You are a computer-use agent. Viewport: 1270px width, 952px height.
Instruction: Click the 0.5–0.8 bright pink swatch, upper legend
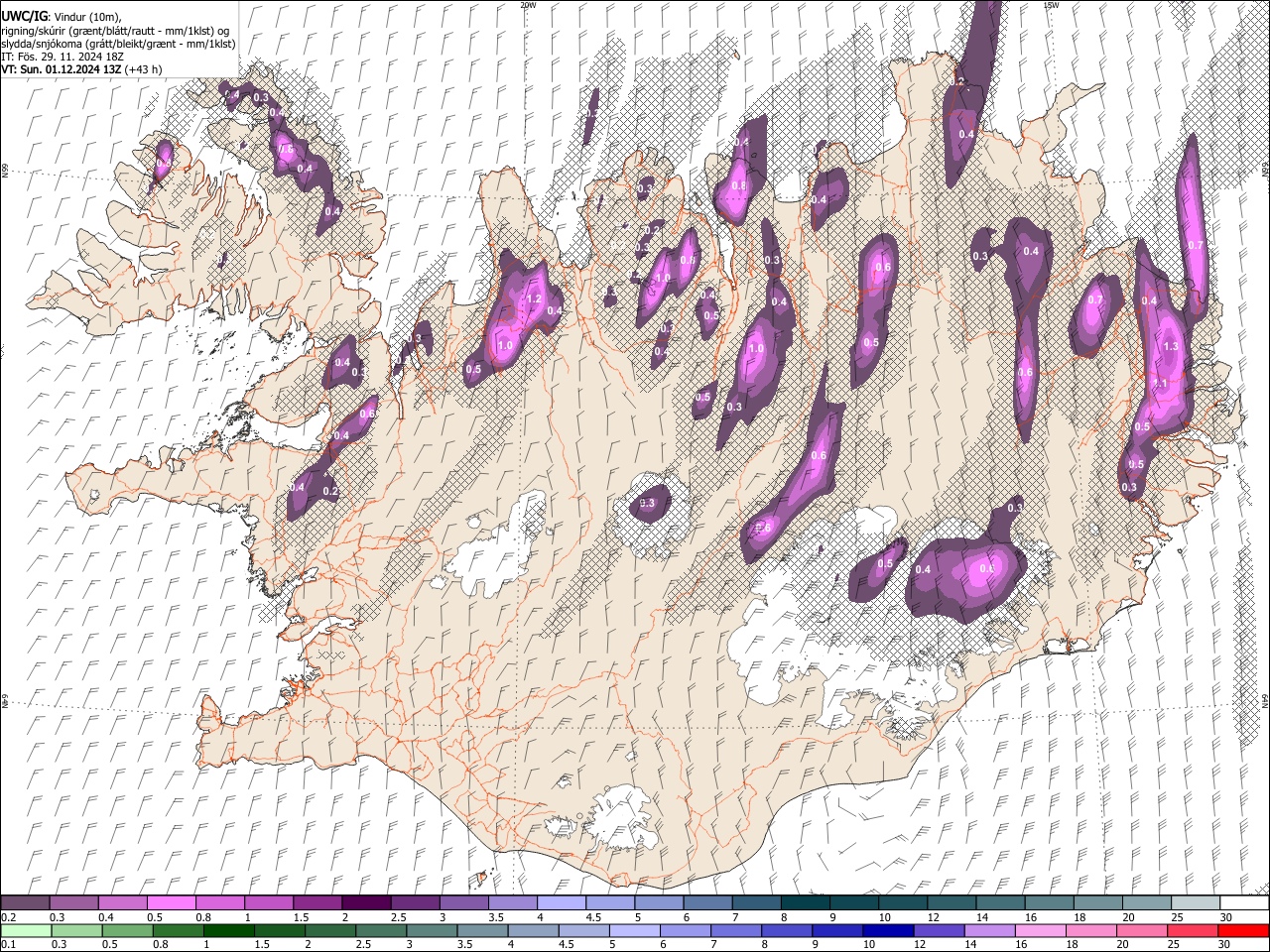pyautogui.click(x=171, y=903)
